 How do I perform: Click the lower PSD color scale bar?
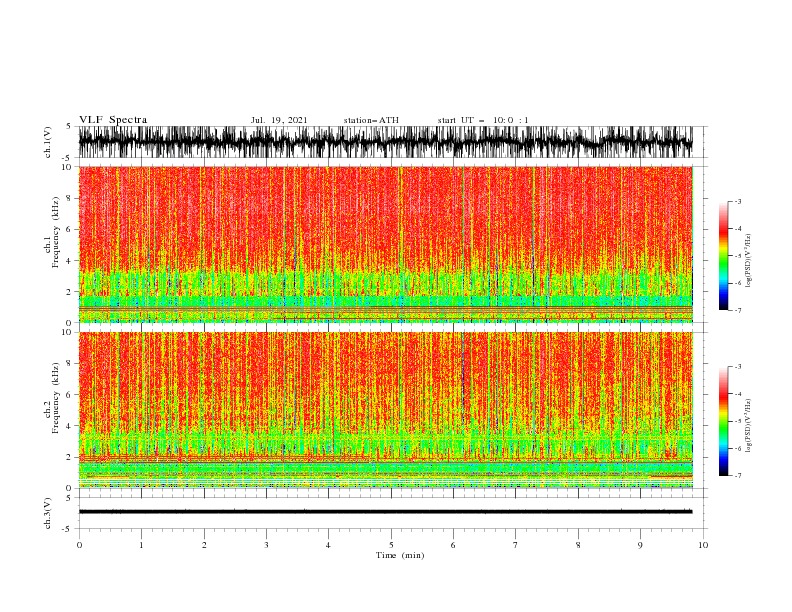tap(723, 421)
